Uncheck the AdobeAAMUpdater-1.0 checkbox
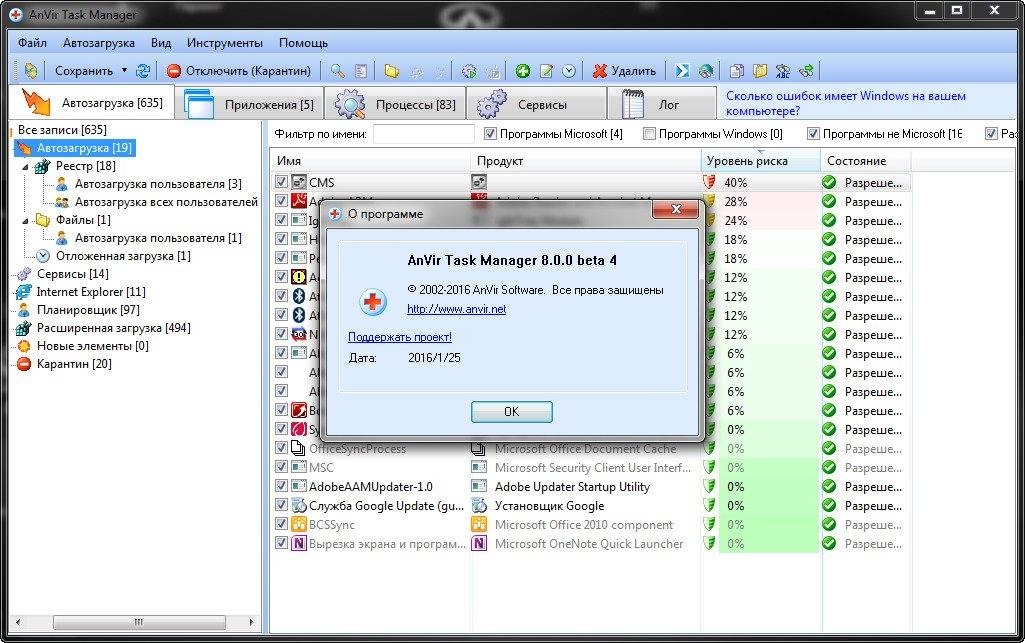 [x=281, y=486]
